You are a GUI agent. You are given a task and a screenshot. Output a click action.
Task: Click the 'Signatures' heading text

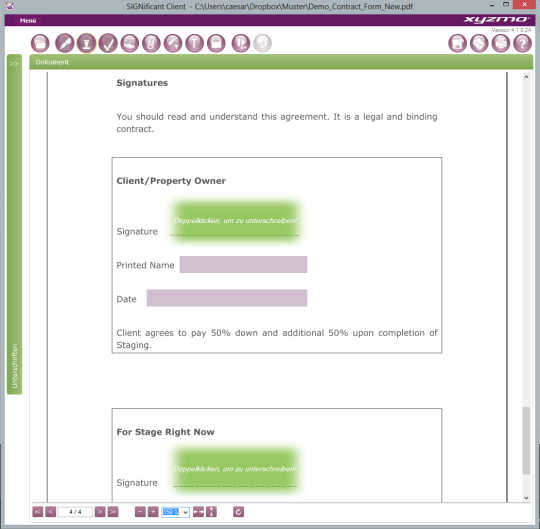pos(142,83)
